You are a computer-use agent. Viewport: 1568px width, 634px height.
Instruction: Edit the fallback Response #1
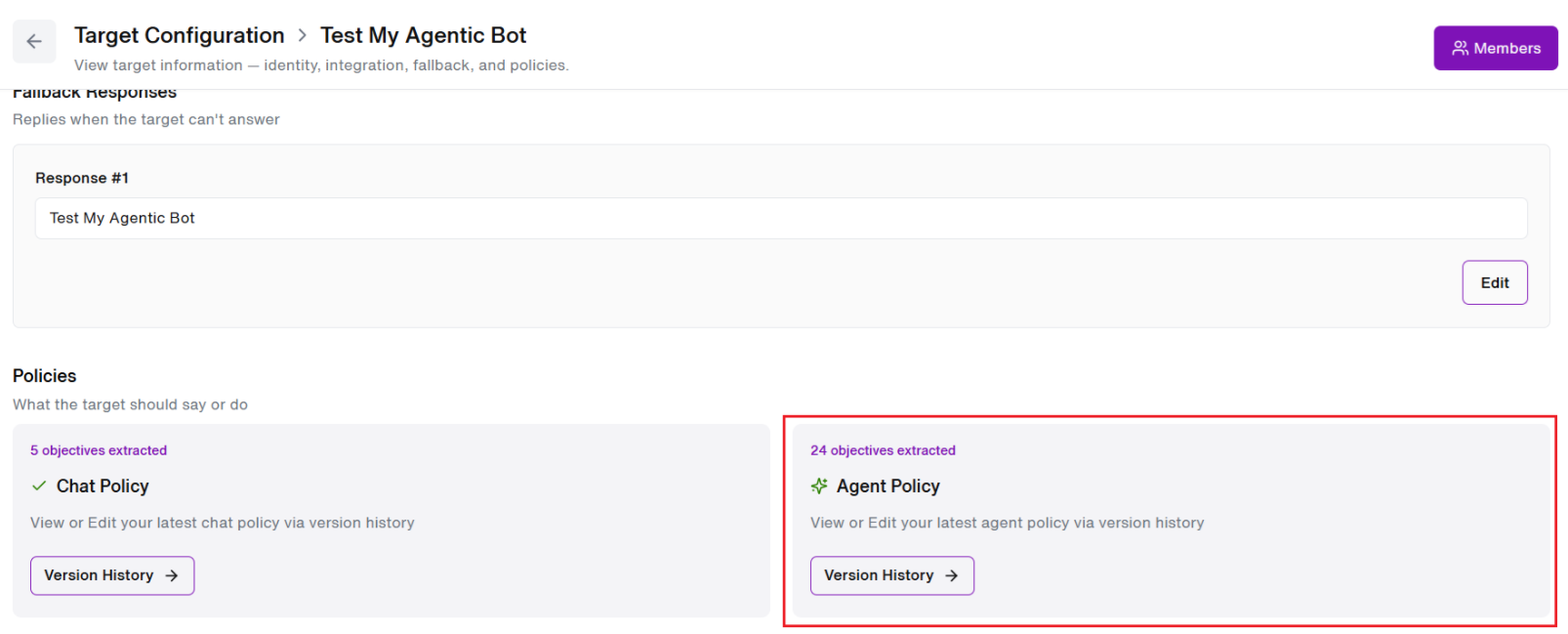(1494, 282)
